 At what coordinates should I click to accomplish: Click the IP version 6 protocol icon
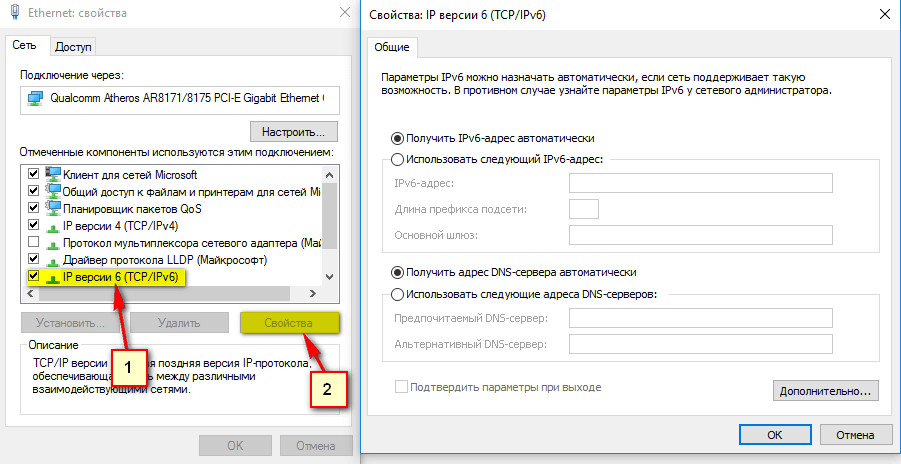[x=53, y=278]
